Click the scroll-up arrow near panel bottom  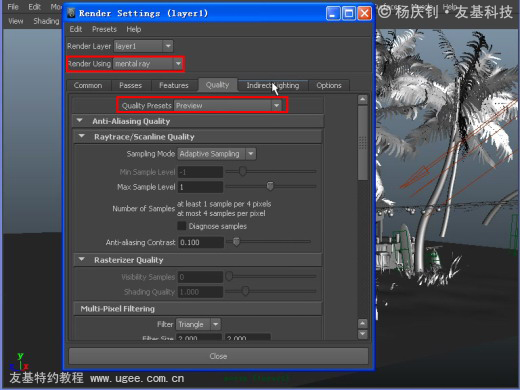coord(363,323)
